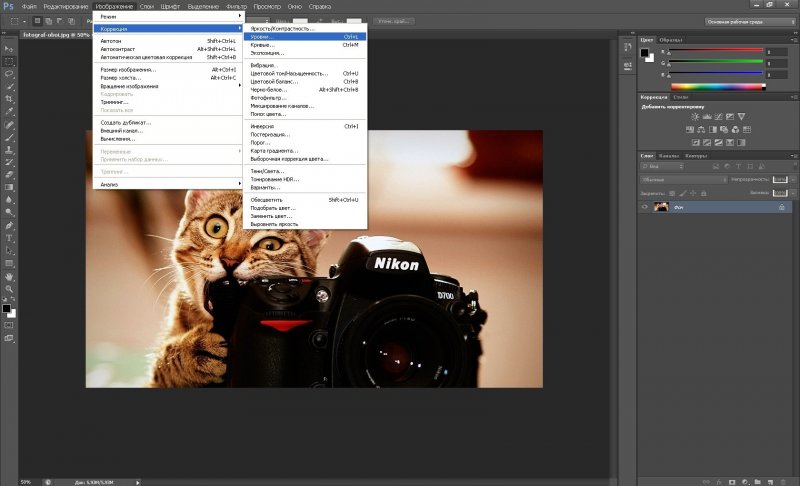Toggle lock image pixels (brush icon)

tap(683, 193)
